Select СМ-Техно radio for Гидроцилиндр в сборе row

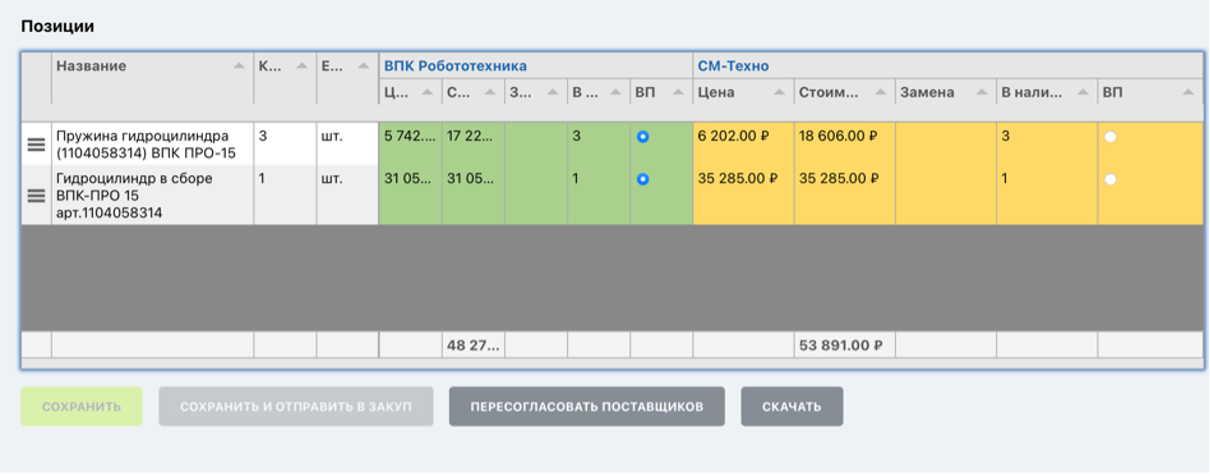click(x=1109, y=180)
